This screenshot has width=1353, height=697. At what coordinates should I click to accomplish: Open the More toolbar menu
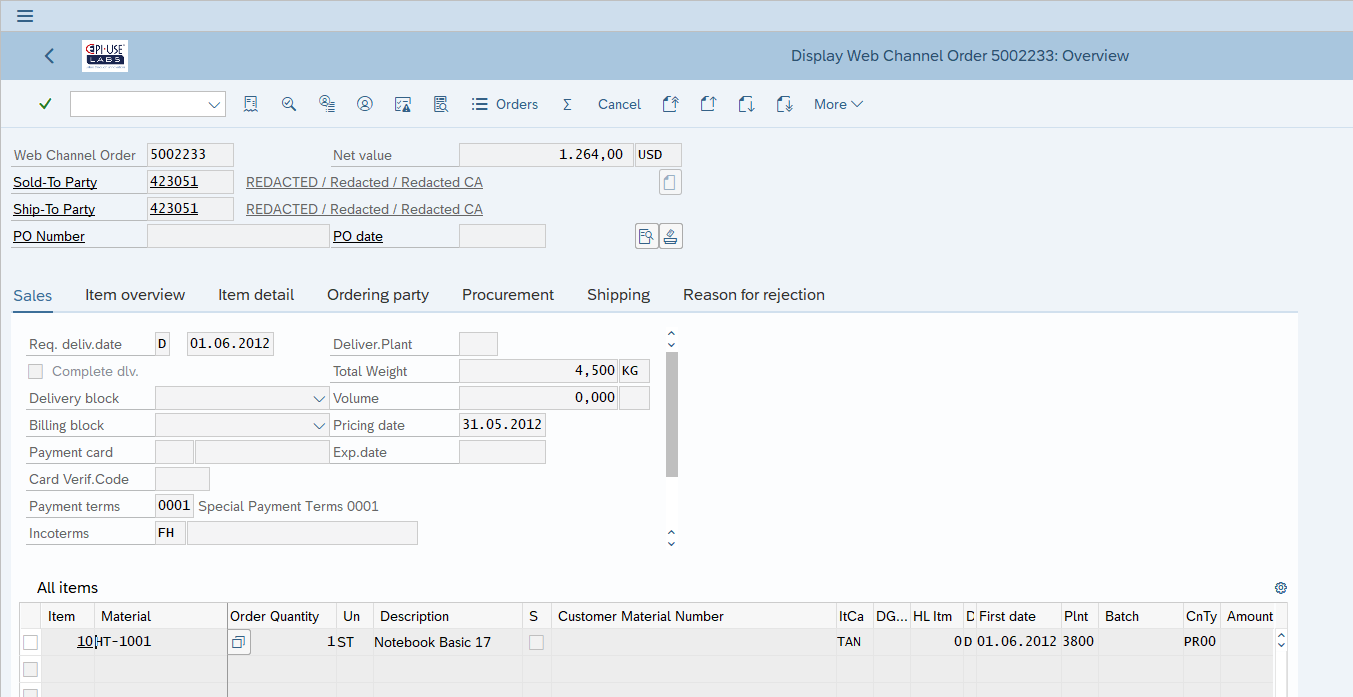(x=838, y=104)
